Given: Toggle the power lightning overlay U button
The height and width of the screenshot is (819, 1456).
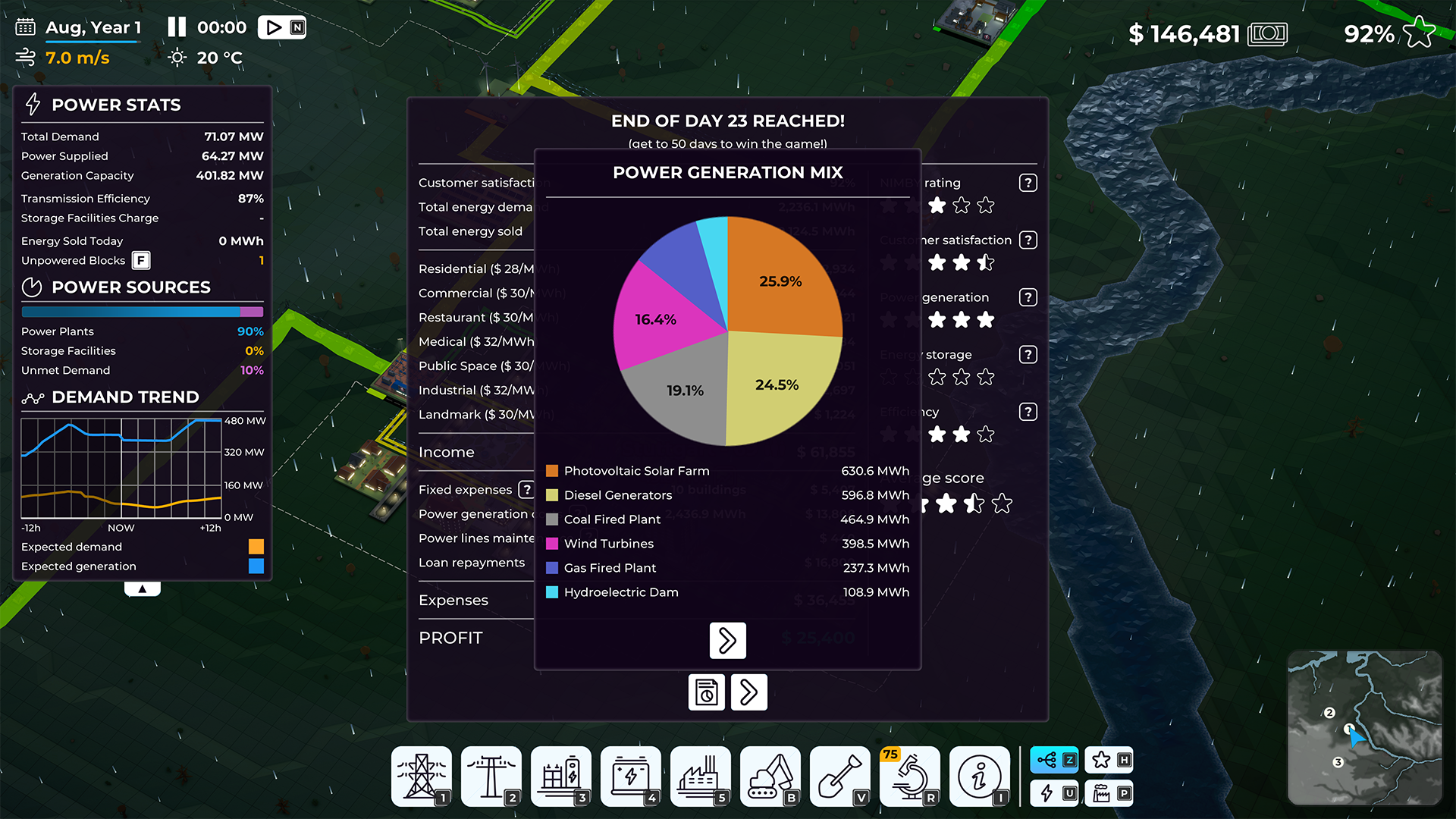Looking at the screenshot, I should click(x=1054, y=793).
